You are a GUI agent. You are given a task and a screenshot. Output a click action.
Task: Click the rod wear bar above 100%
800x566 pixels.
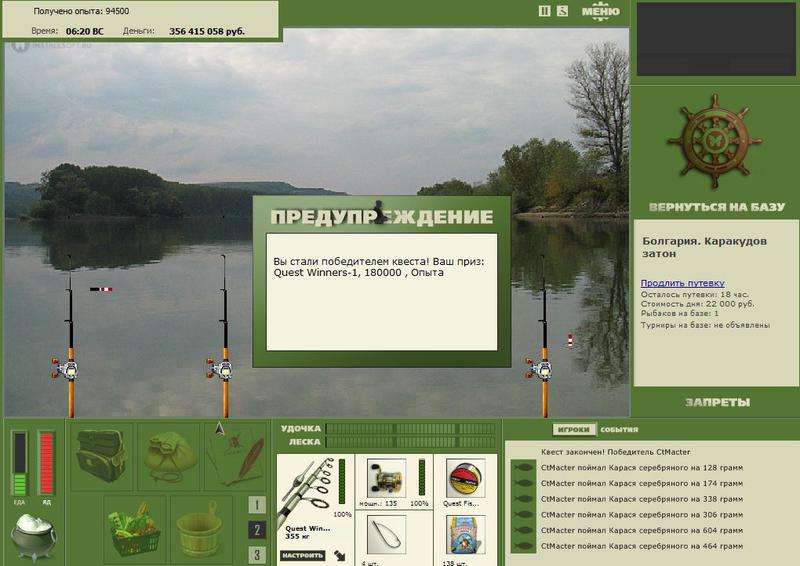342,482
